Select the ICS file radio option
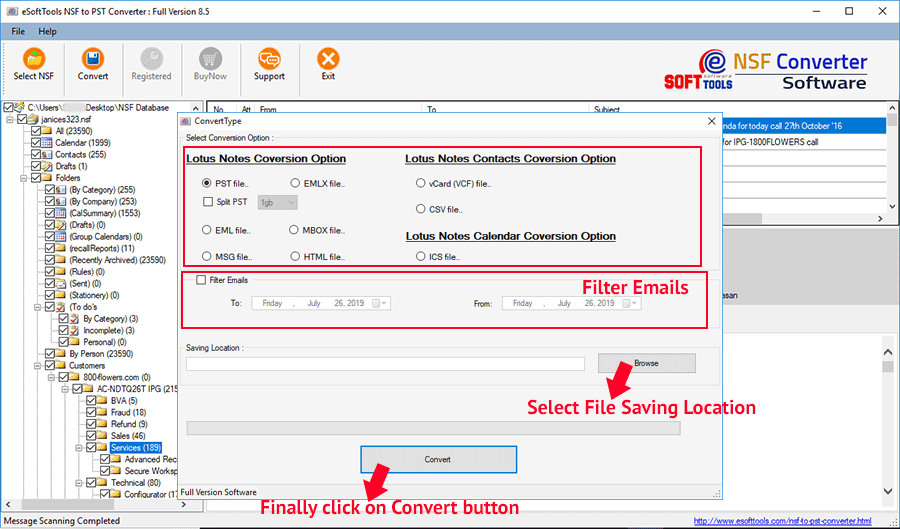The image size is (900, 529). (421, 256)
